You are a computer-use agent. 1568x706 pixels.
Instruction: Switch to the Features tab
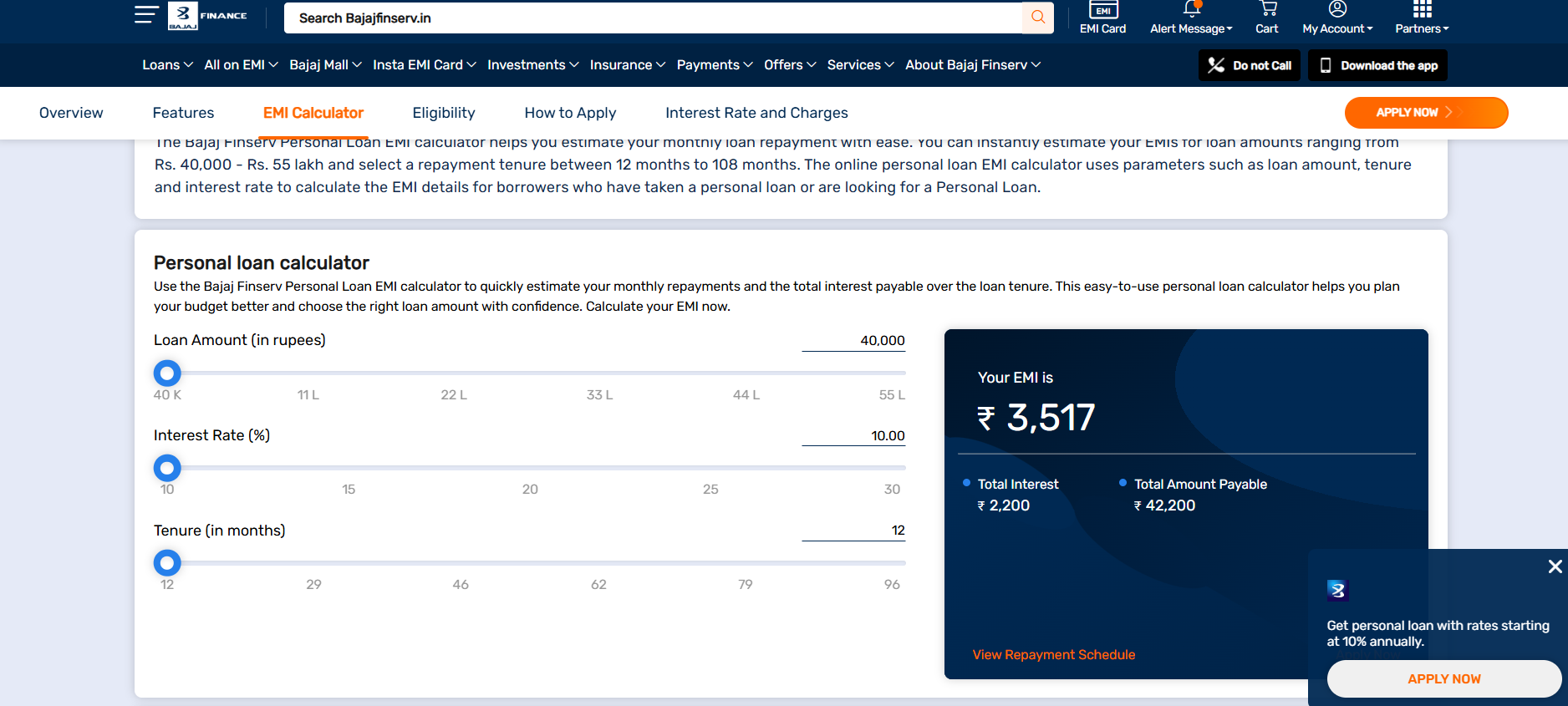(183, 113)
